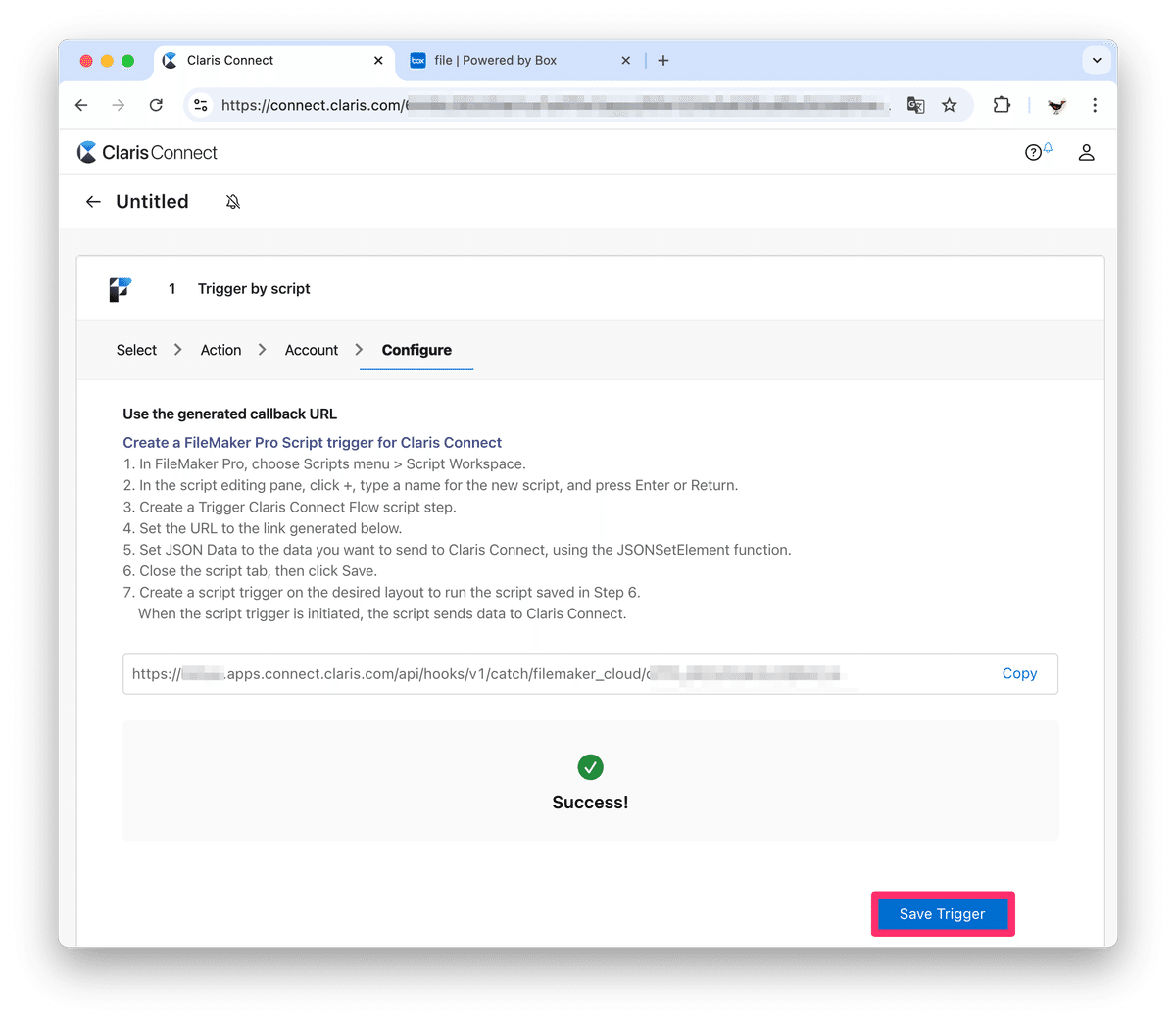Open the browser extensions puzzle icon
Viewport: 1176px width, 1024px height.
(x=1002, y=105)
